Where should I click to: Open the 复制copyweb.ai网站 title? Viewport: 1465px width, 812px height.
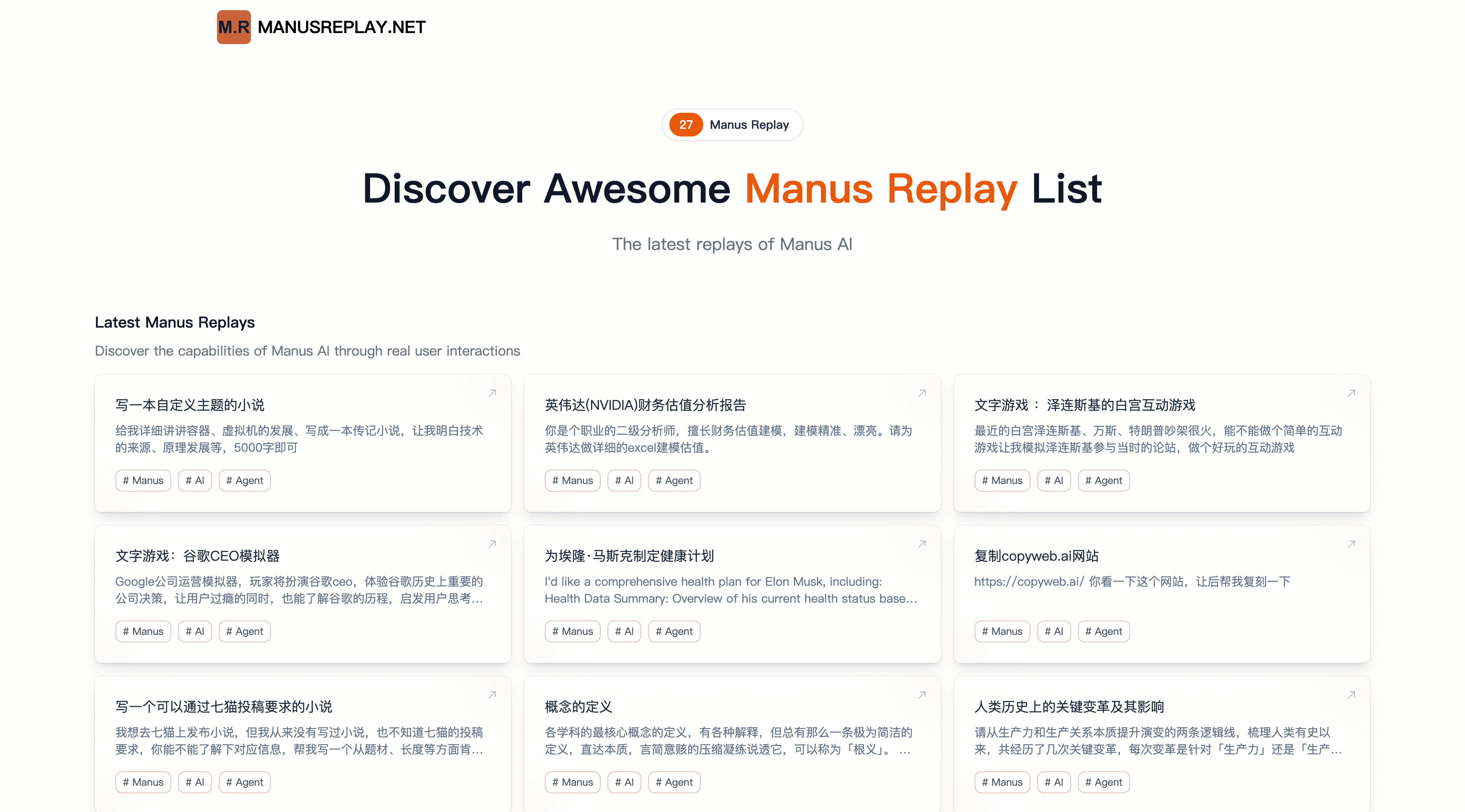pyautogui.click(x=1036, y=556)
